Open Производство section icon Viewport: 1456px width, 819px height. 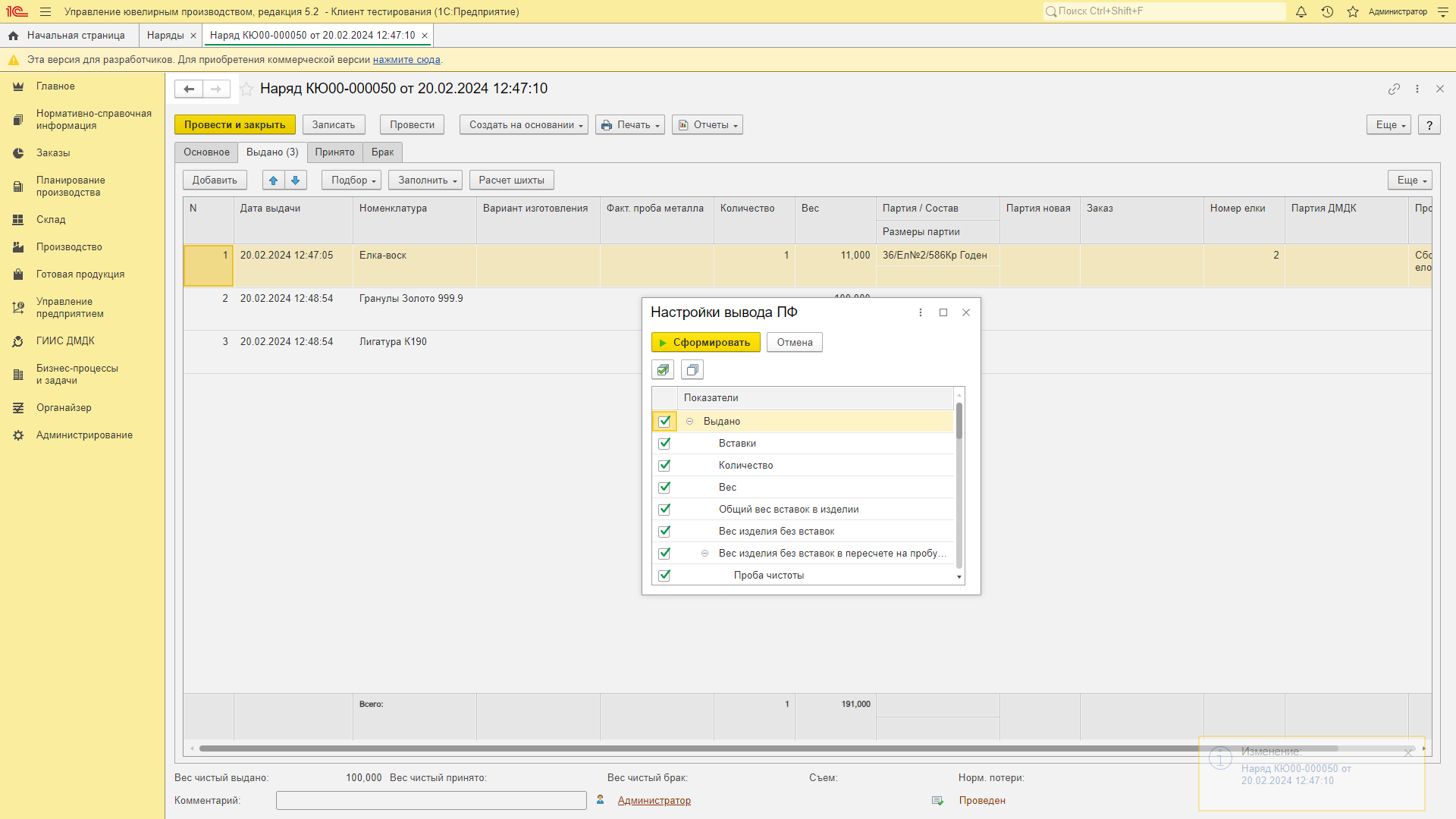pyautogui.click(x=18, y=247)
